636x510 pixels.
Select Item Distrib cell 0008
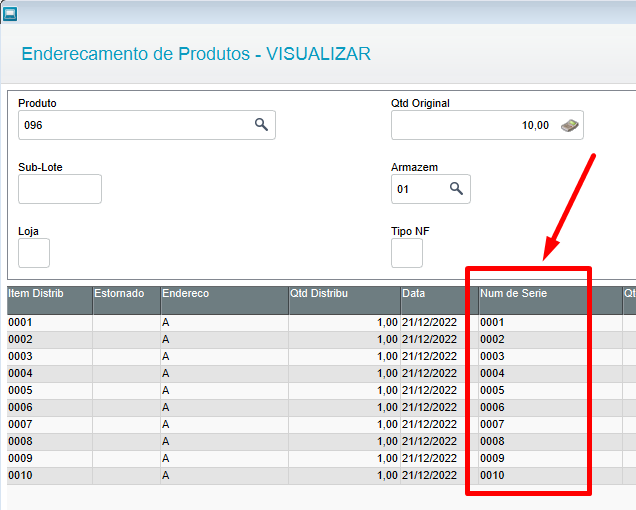[x=50, y=442]
